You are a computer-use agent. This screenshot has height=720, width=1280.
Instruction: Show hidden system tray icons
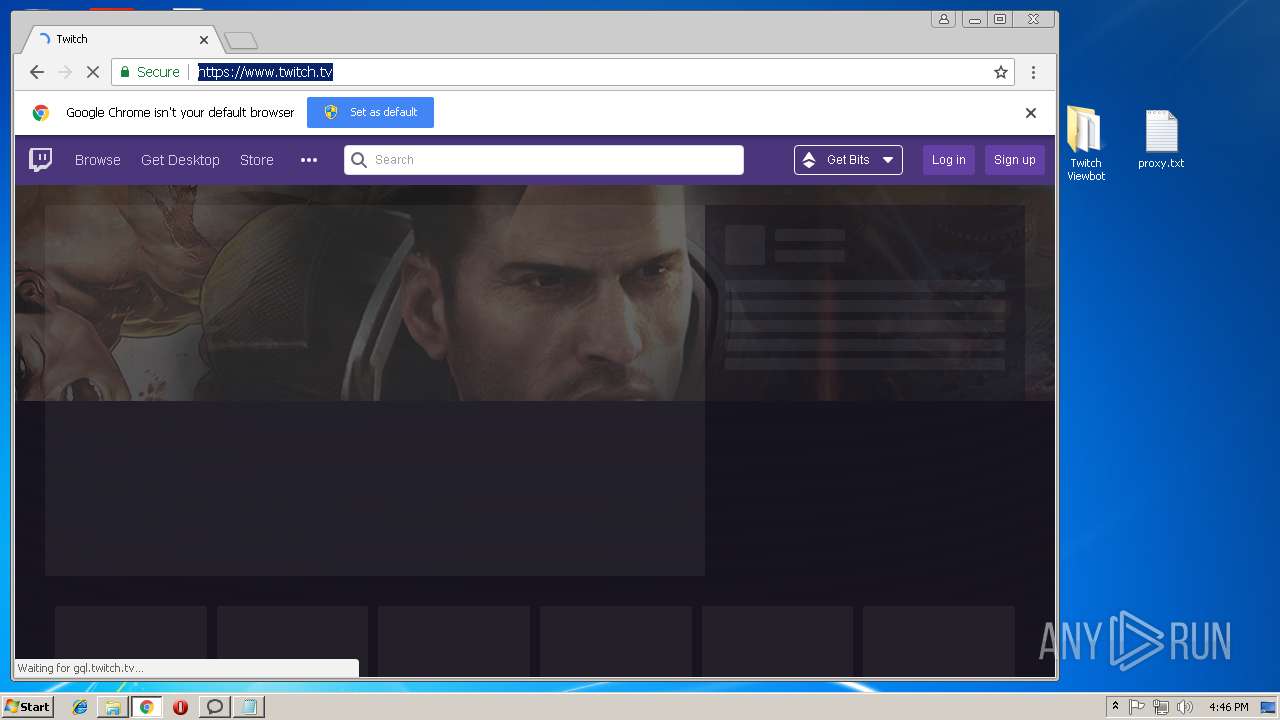(1115, 707)
